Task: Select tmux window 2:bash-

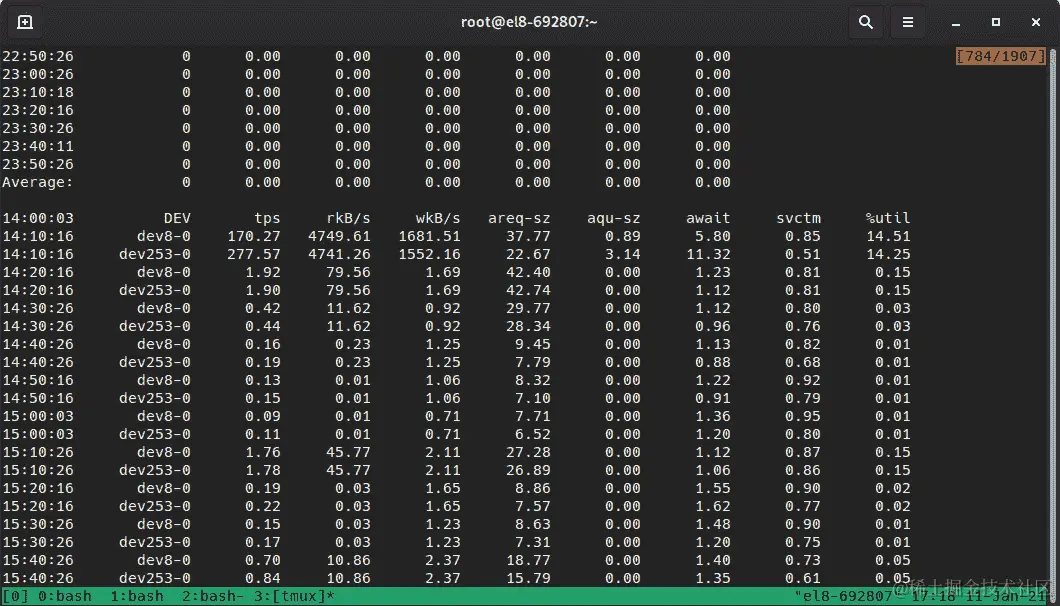Action: click(x=214, y=596)
